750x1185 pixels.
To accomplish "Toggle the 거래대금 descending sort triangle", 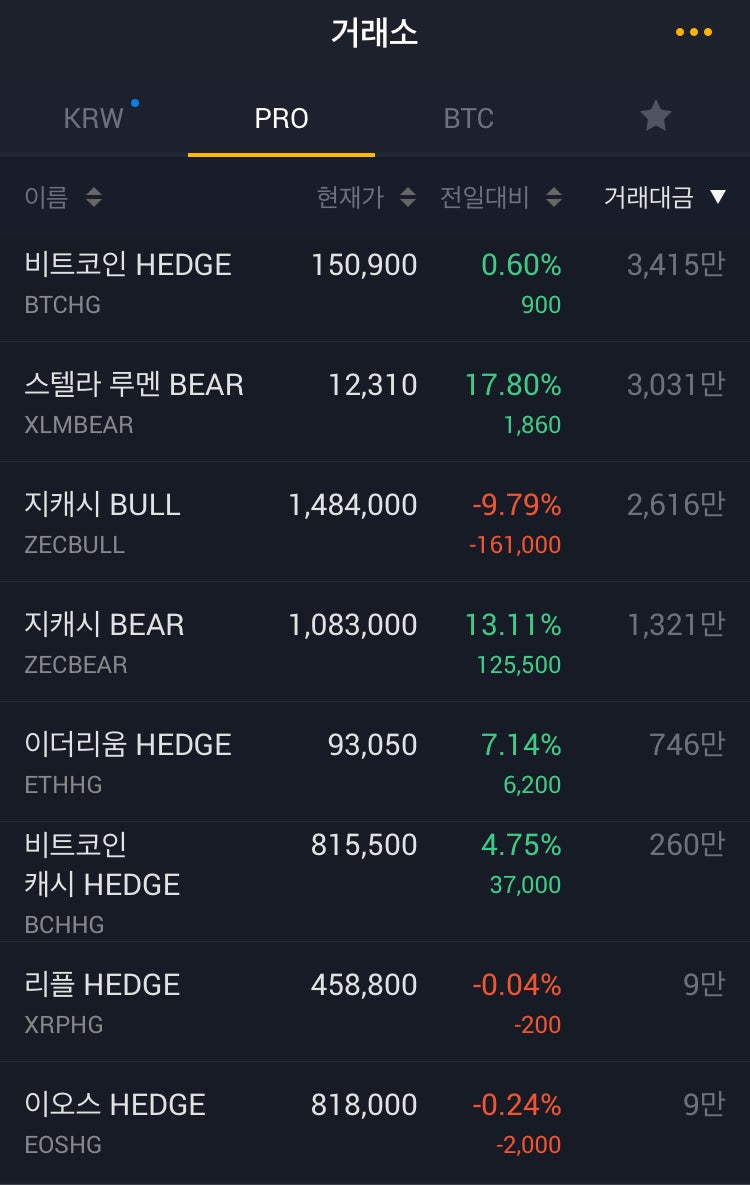I will point(717,197).
